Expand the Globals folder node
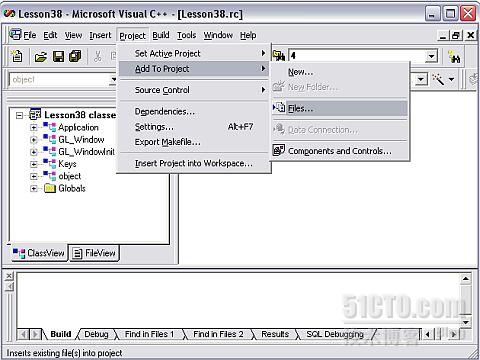 (x=33, y=189)
